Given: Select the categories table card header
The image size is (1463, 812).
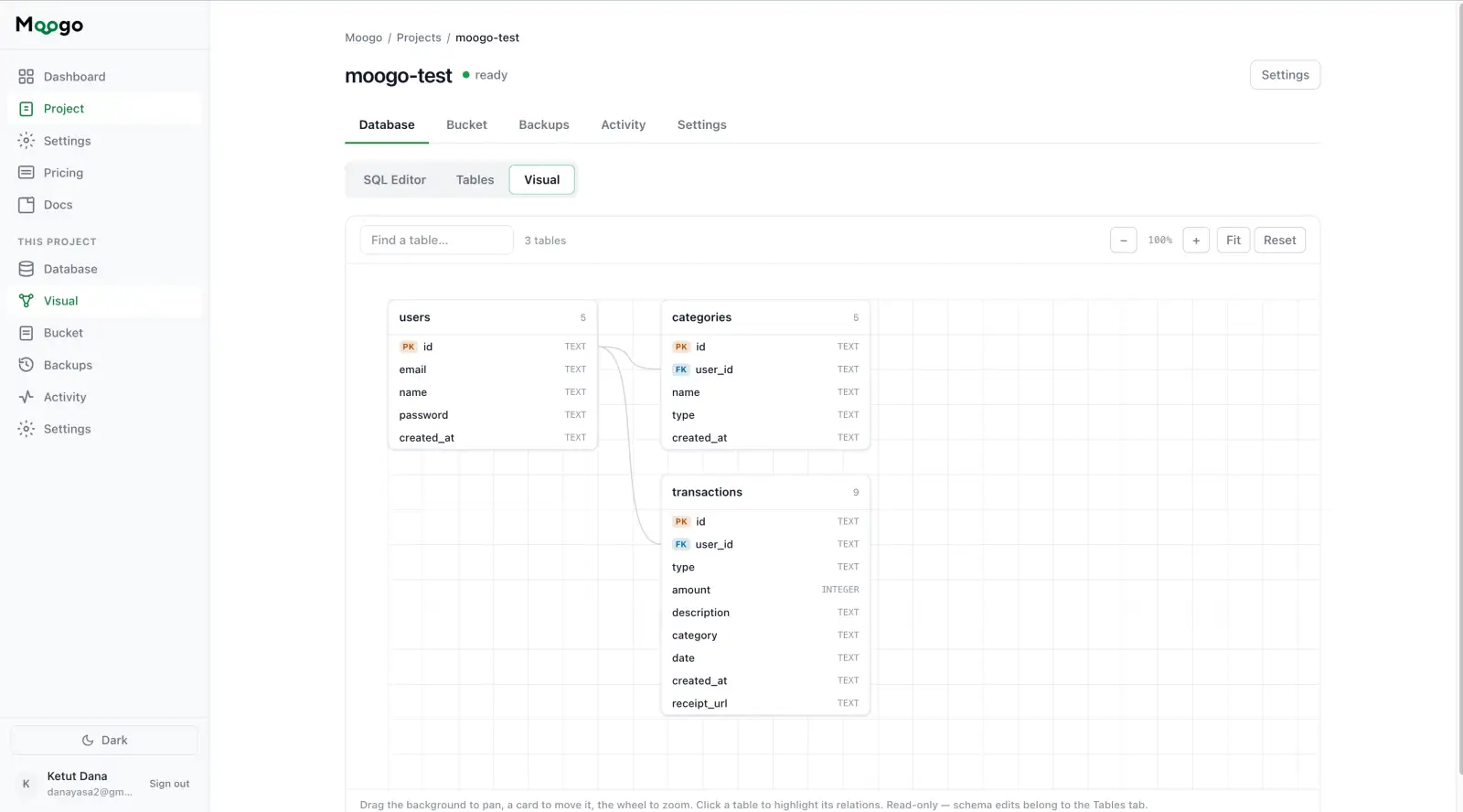Looking at the screenshot, I should pyautogui.click(x=765, y=318).
